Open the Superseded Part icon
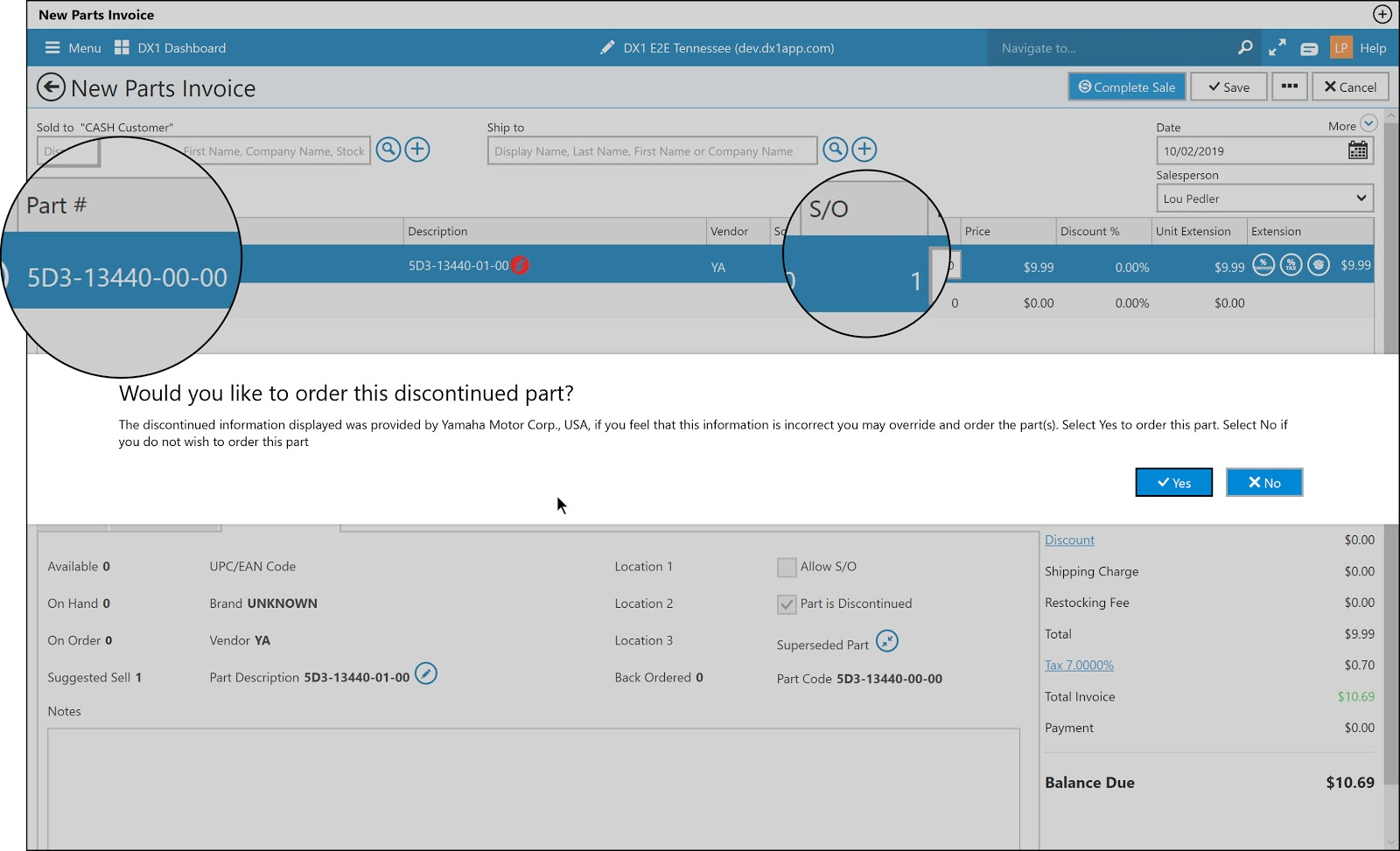The height and width of the screenshot is (851, 1400). pos(887,641)
